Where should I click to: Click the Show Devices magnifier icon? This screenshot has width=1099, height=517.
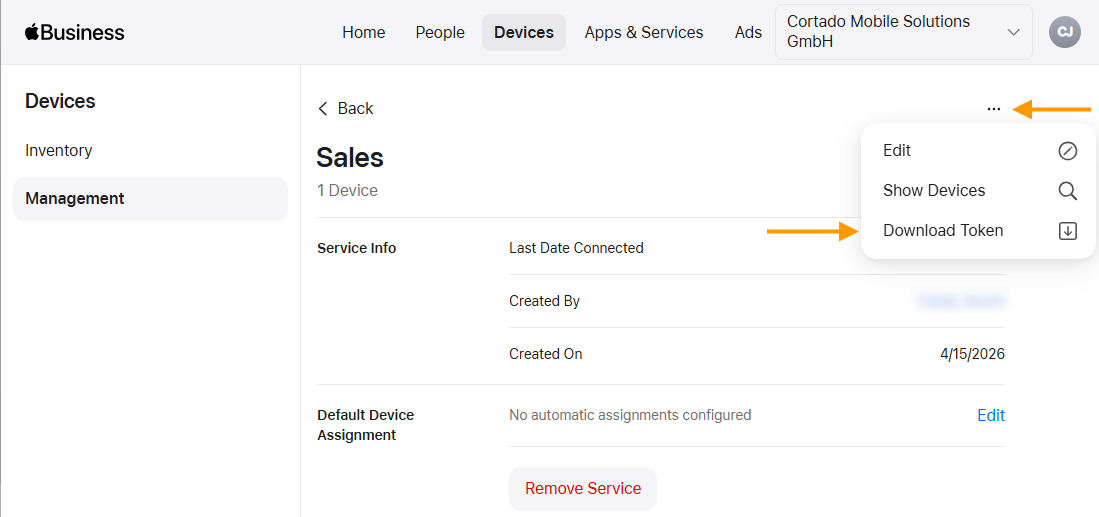tap(1067, 191)
